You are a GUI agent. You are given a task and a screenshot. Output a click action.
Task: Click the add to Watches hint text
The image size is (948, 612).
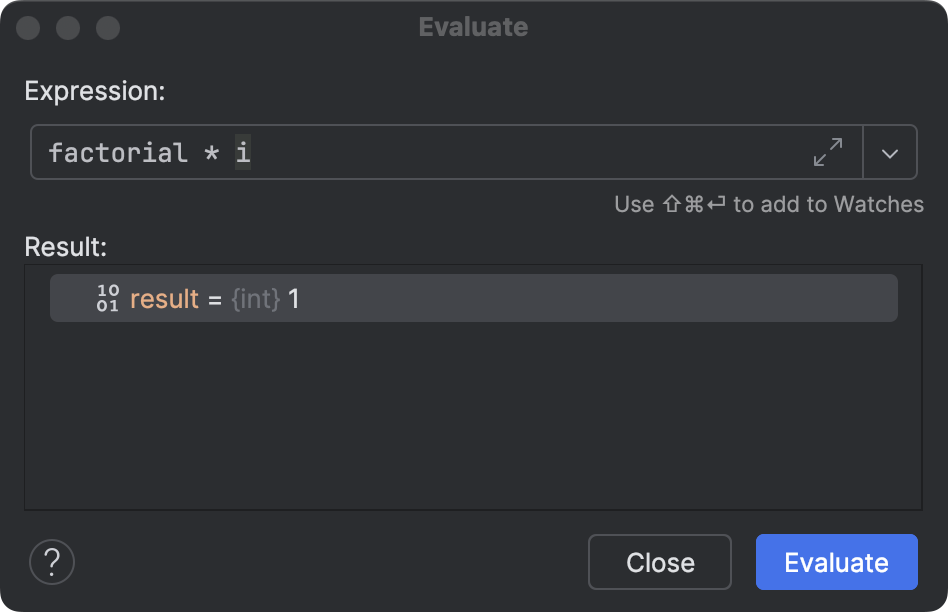point(769,204)
